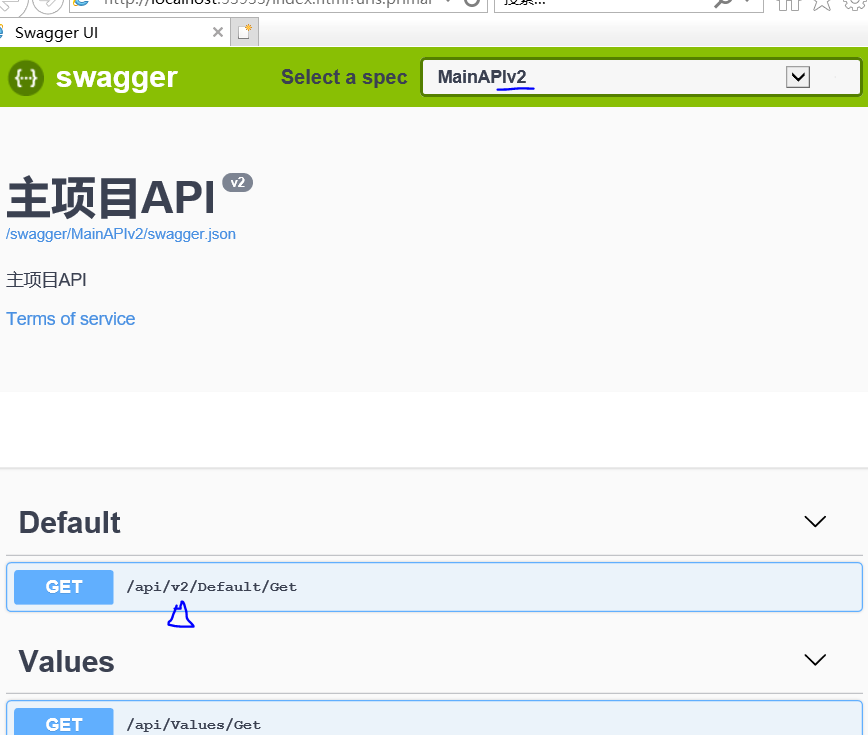
Task: Open the Terms of service link
Action: coord(70,319)
